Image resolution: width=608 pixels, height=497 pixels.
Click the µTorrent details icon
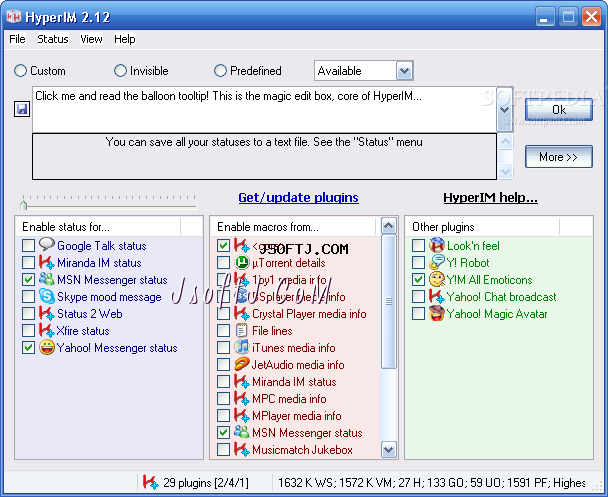[242, 262]
